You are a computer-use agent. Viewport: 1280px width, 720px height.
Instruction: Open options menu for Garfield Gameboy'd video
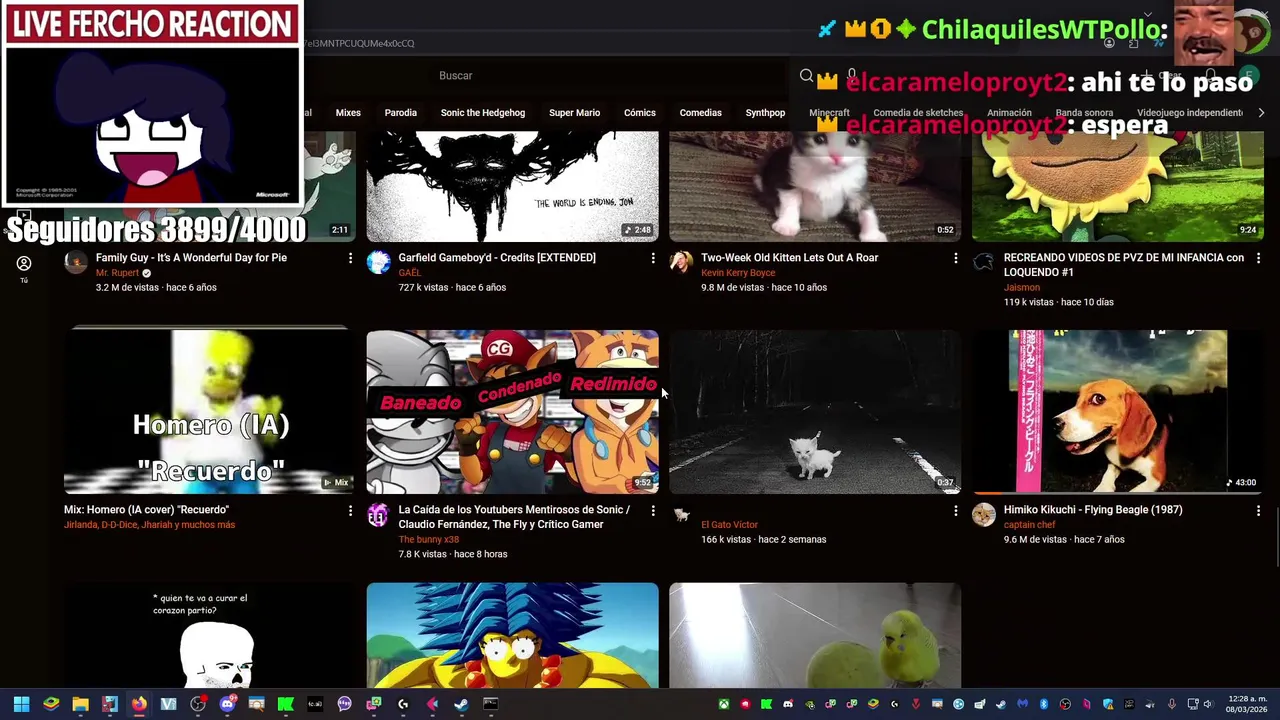coord(653,258)
